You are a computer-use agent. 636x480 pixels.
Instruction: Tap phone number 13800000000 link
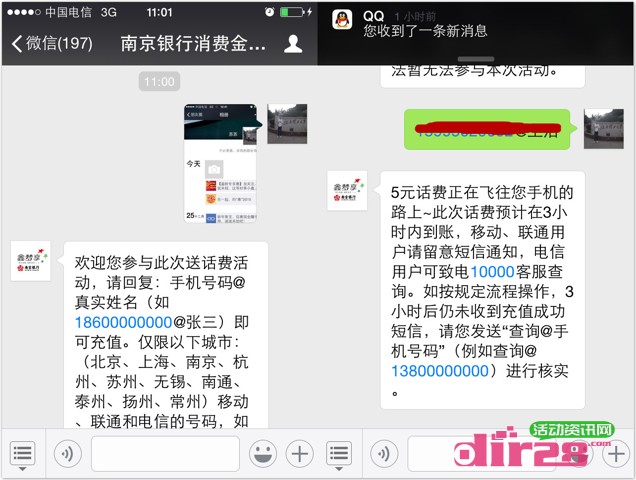(x=440, y=371)
